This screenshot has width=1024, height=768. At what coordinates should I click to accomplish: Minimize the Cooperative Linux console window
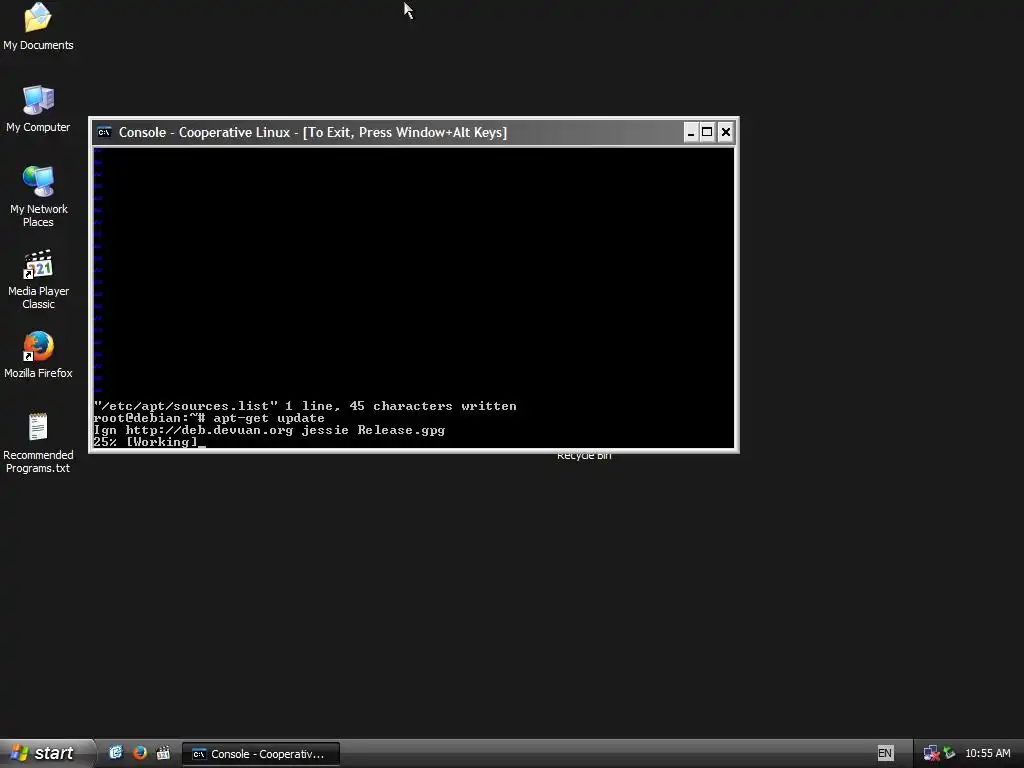691,133
